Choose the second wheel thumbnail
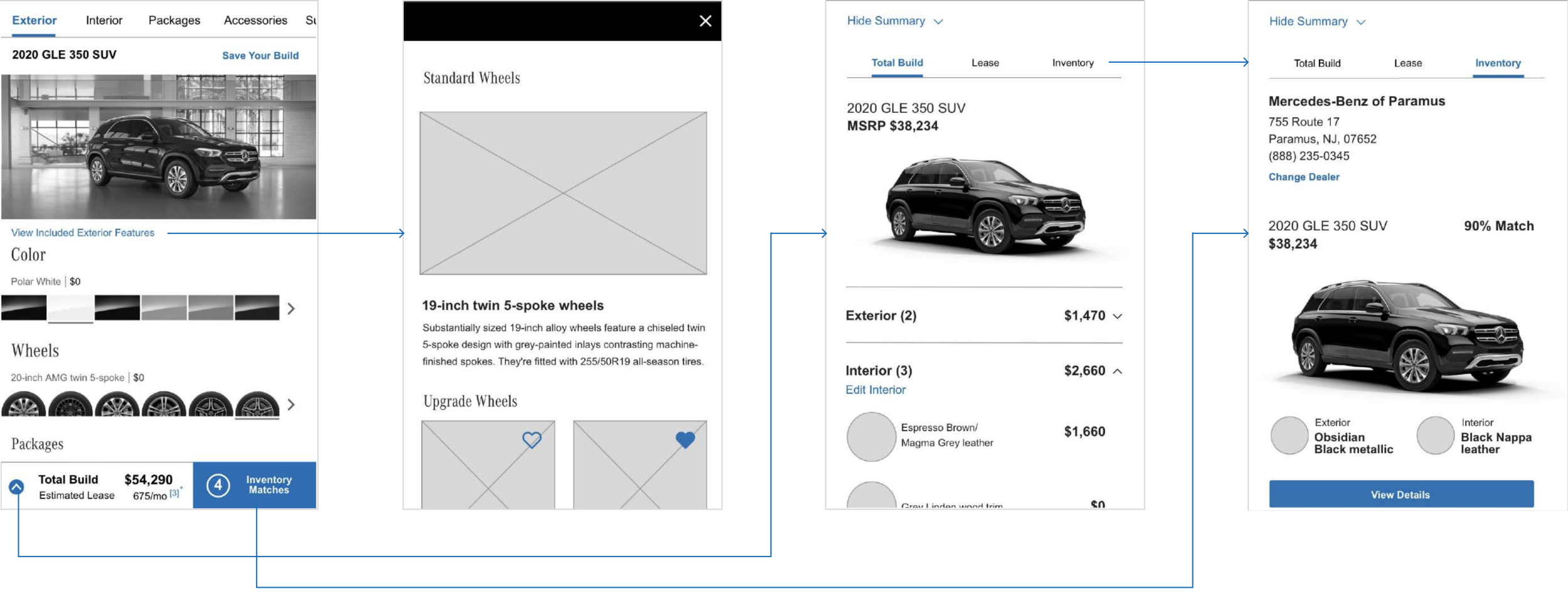The height and width of the screenshot is (596, 1568). click(x=71, y=404)
